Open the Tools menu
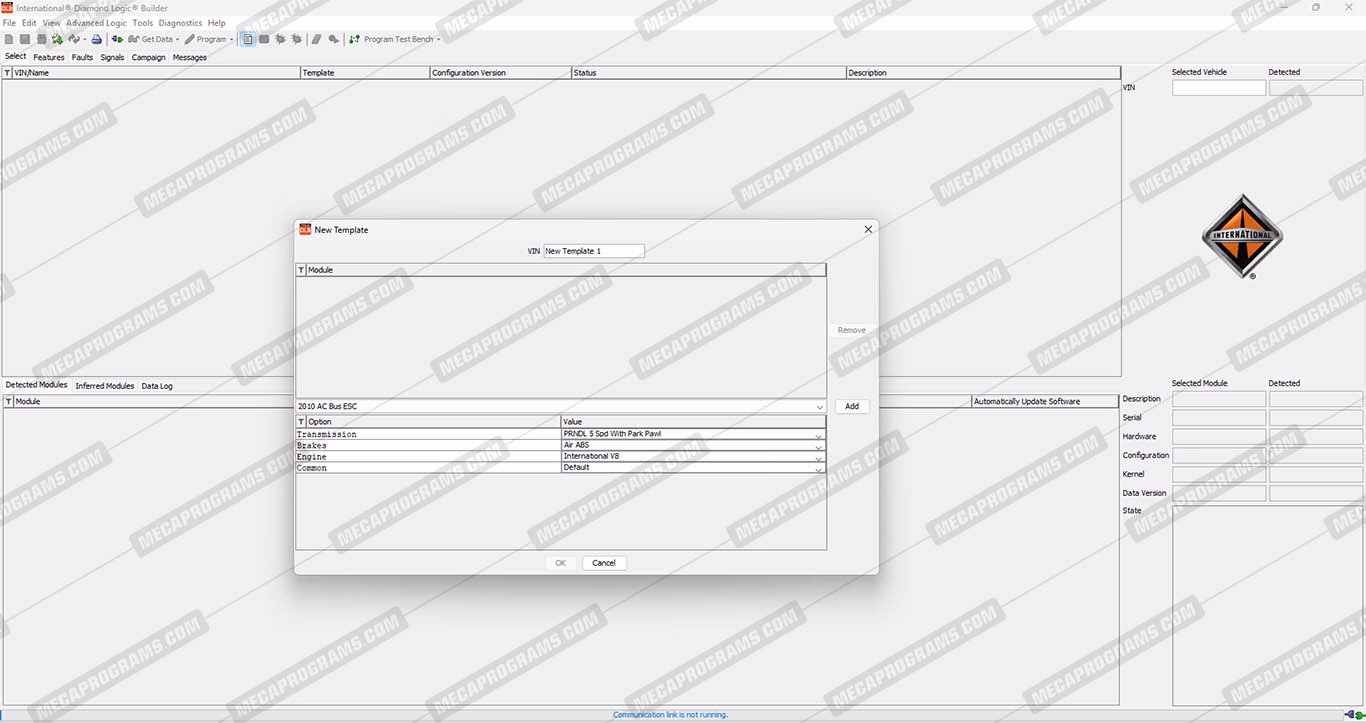Viewport: 1366px width, 723px height. click(143, 23)
